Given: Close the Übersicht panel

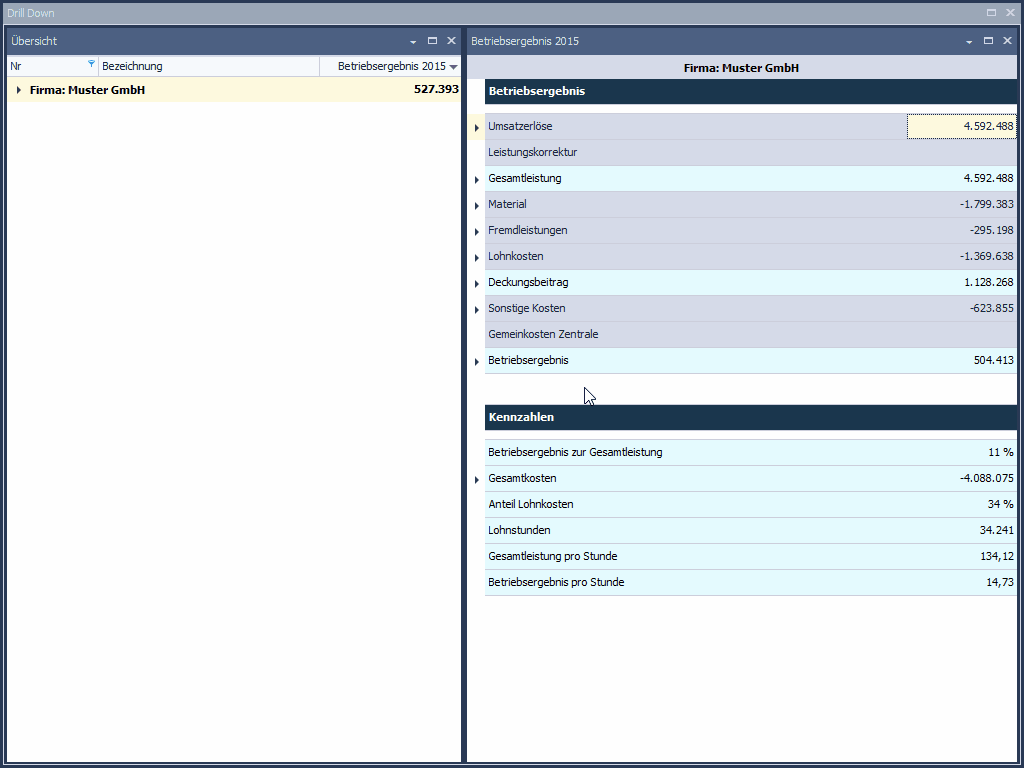Looking at the screenshot, I should click(451, 41).
